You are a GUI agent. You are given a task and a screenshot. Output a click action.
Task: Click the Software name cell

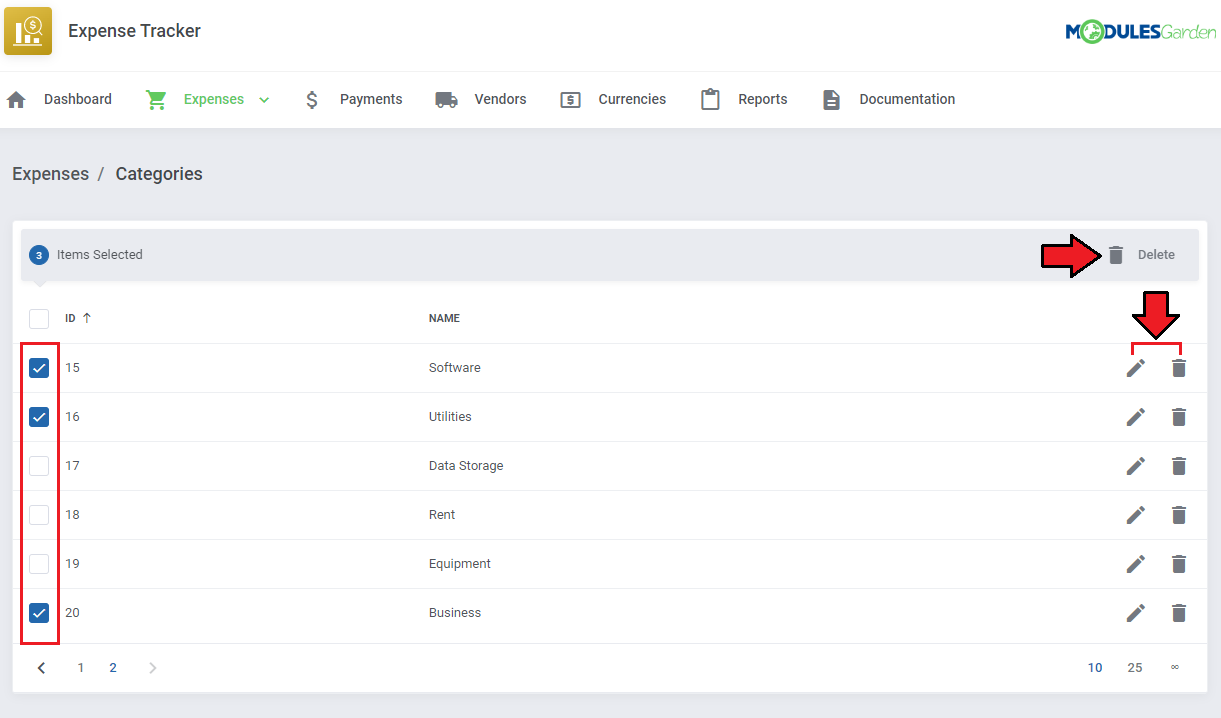(x=455, y=368)
